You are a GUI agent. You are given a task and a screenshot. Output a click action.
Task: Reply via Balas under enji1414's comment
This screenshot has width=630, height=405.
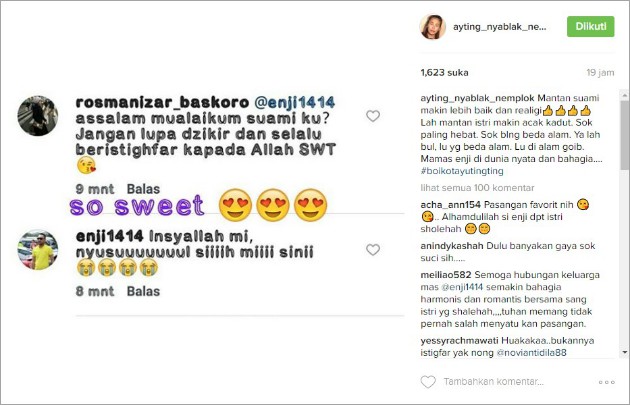coord(143,291)
